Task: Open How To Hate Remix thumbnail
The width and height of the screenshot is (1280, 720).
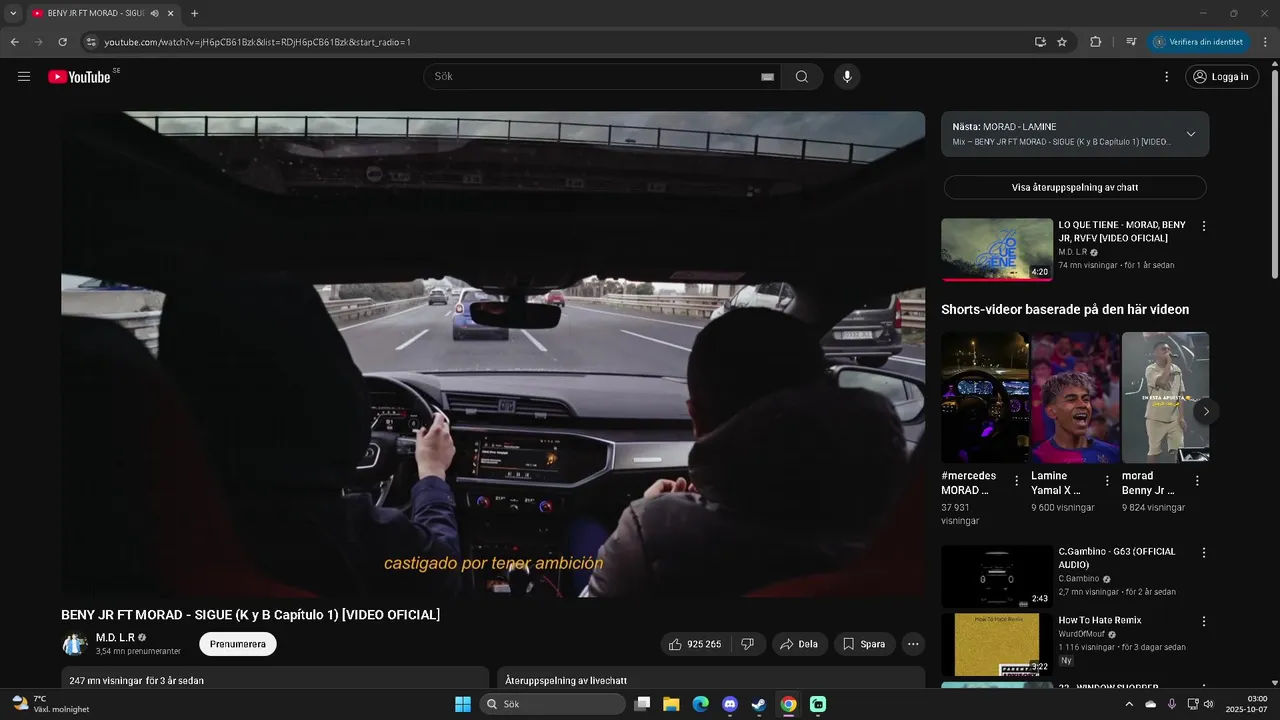Action: coord(997,645)
